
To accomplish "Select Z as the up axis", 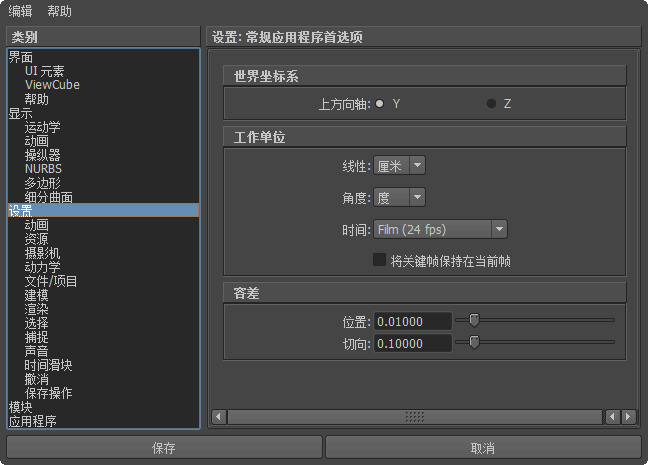I will [x=491, y=103].
